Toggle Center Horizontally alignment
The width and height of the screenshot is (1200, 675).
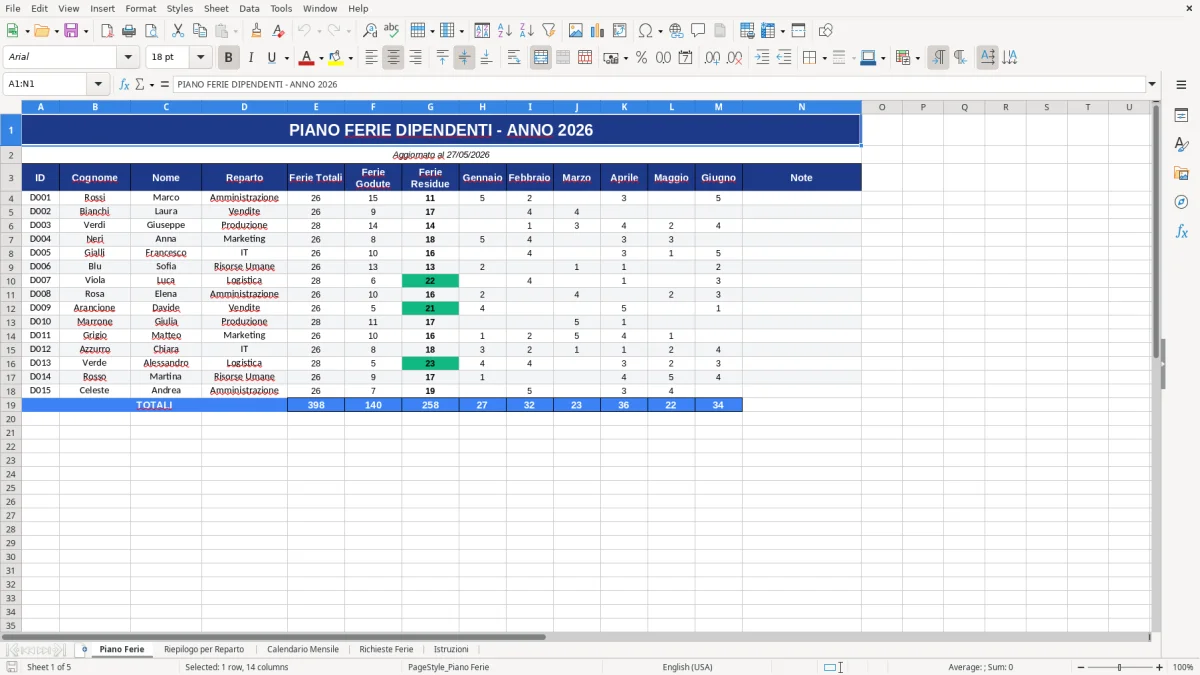pyautogui.click(x=393, y=58)
